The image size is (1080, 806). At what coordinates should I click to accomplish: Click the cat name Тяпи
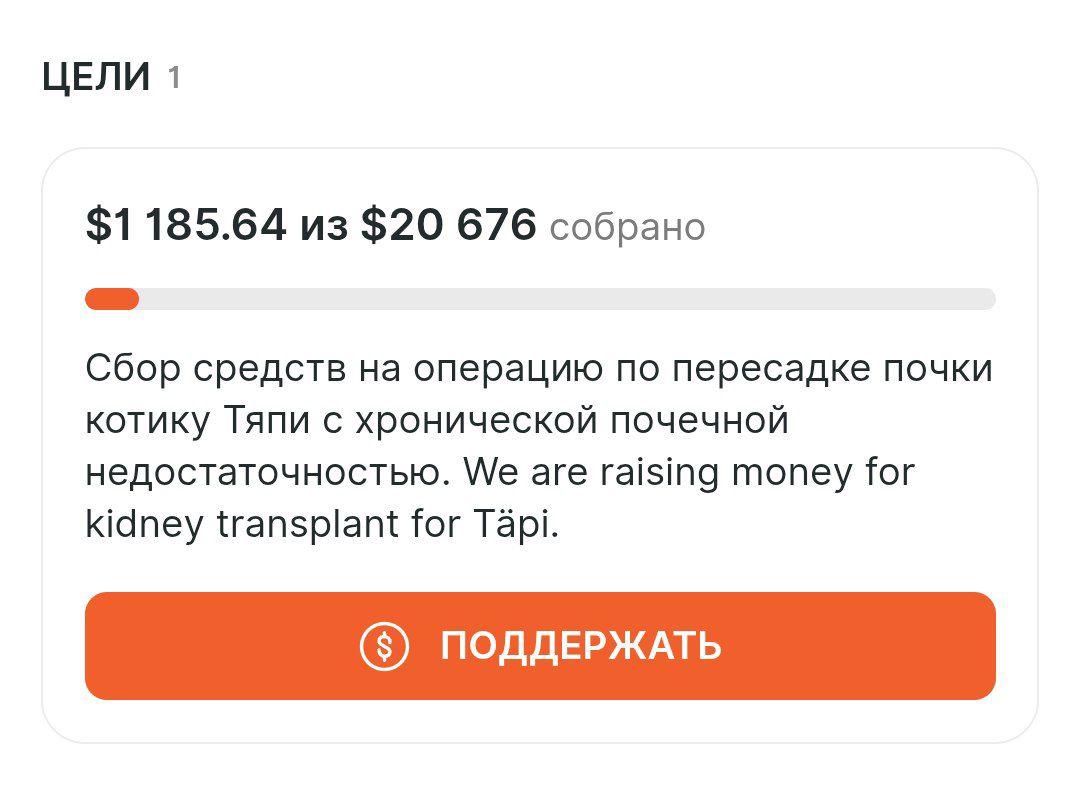coord(255,421)
